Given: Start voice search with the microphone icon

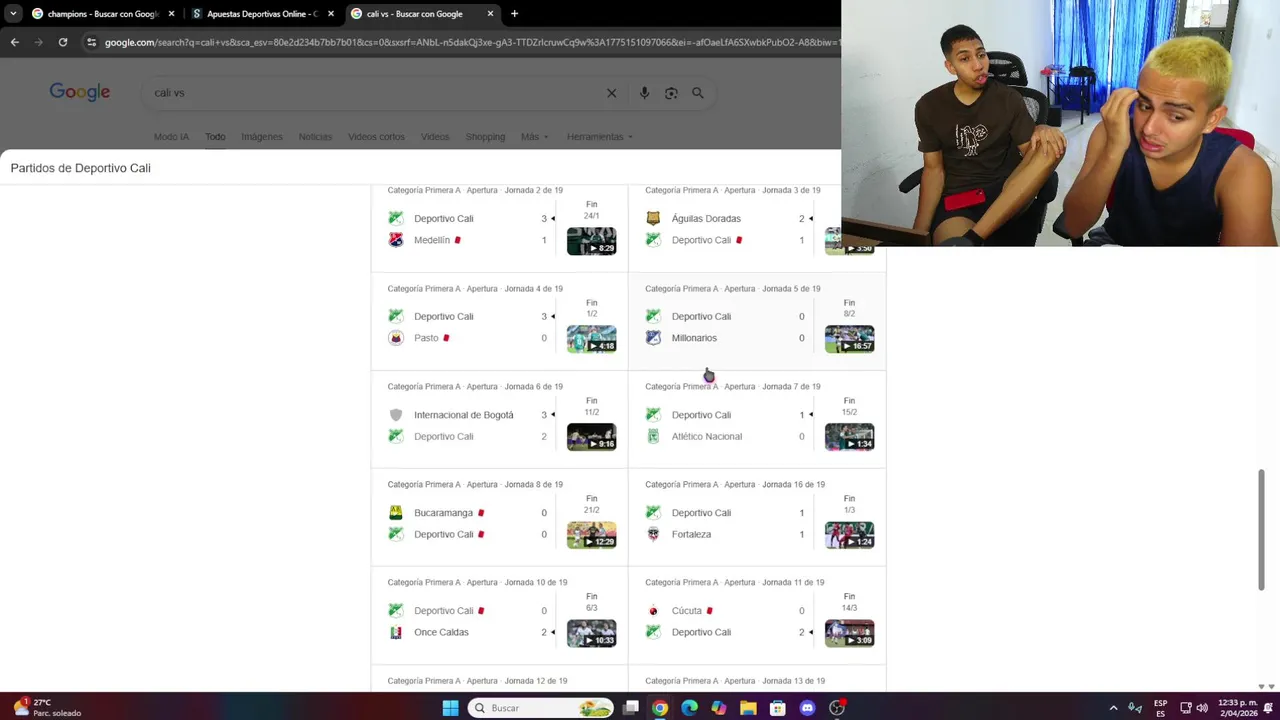Looking at the screenshot, I should coord(644,93).
